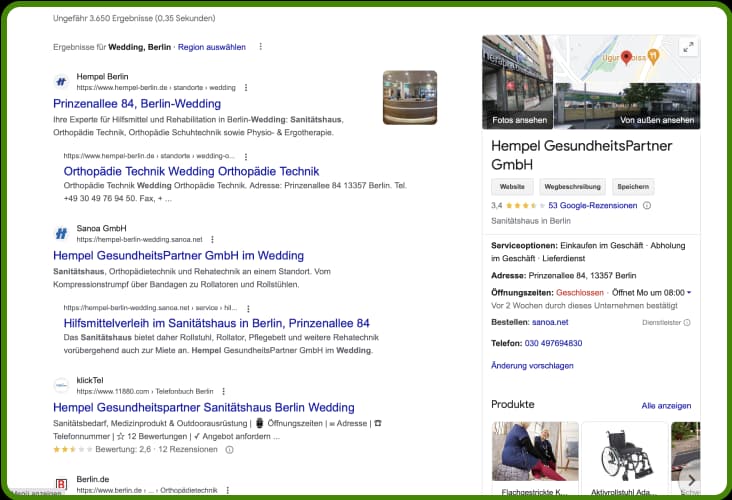Open sanoa.net order link
The height and width of the screenshot is (500, 732).
click(x=550, y=322)
